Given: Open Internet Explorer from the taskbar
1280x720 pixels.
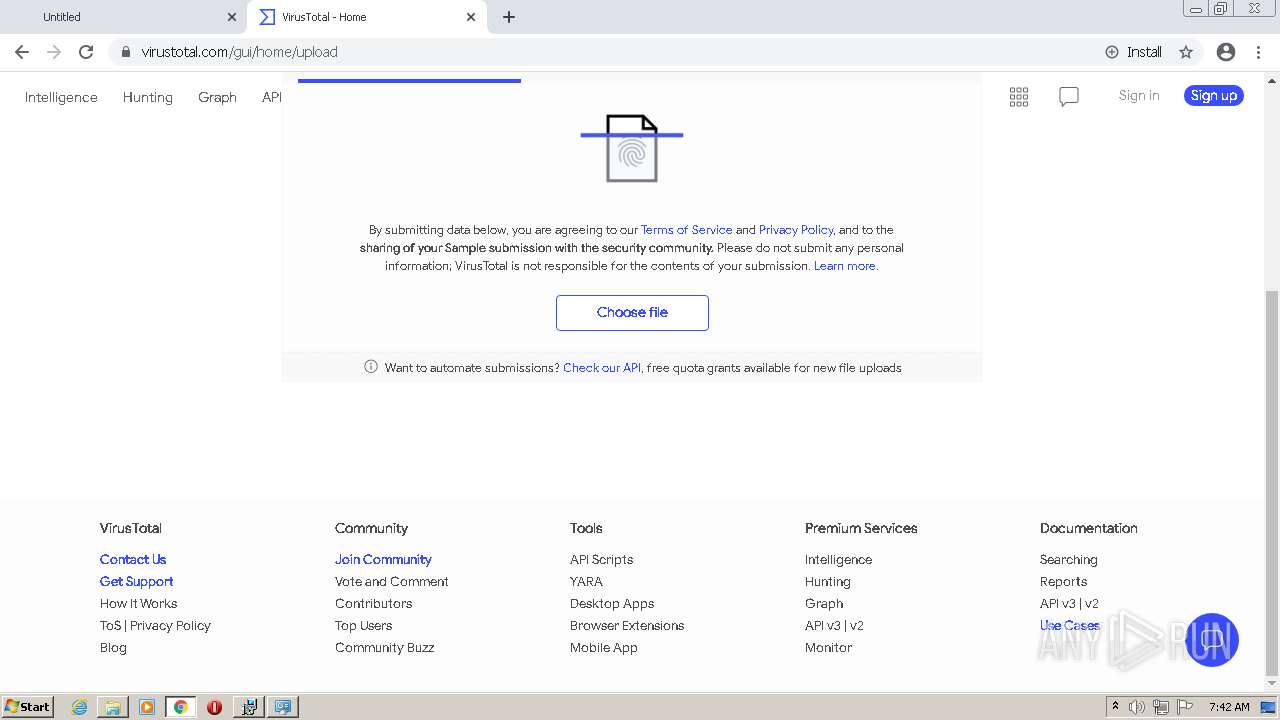Looking at the screenshot, I should [x=79, y=707].
